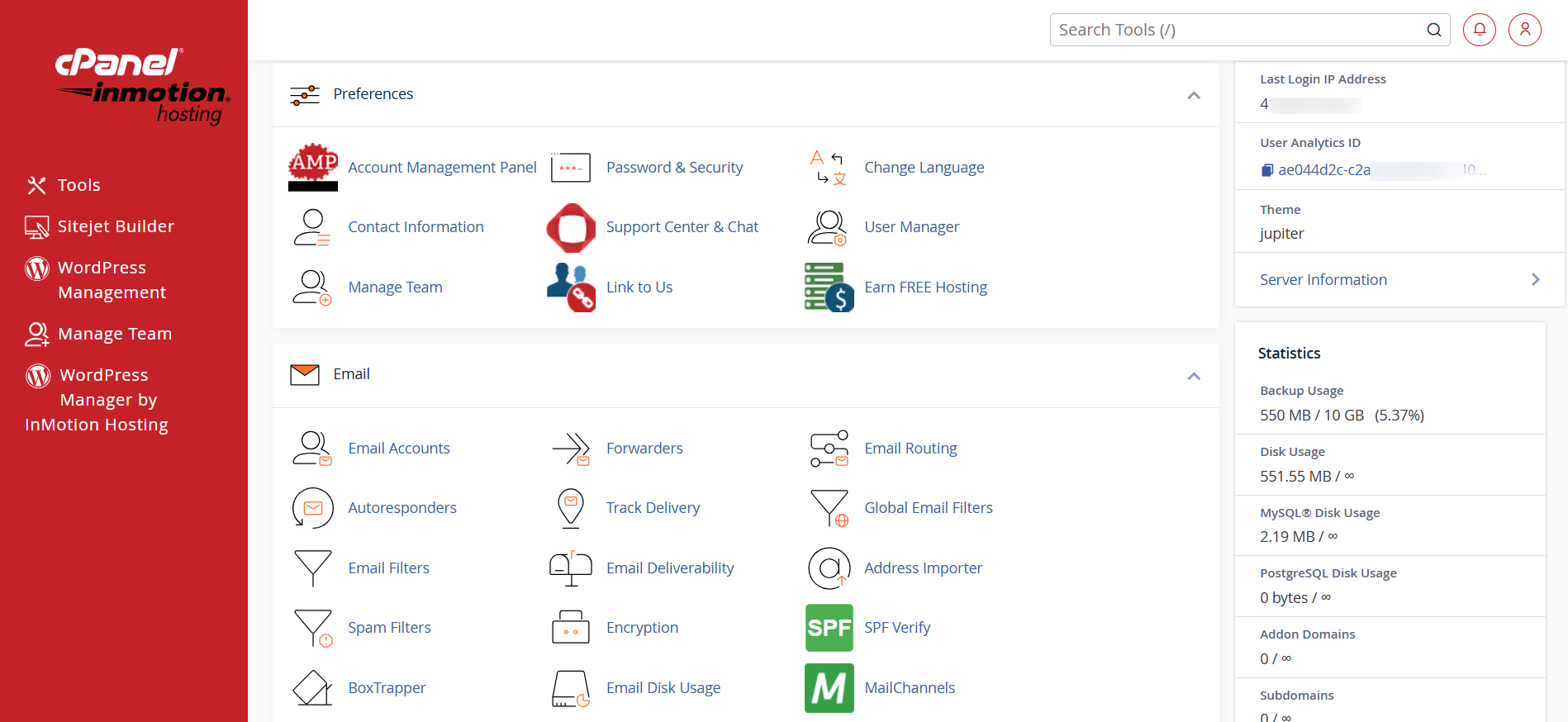The height and width of the screenshot is (722, 1568).
Task: Click the Spam Filters icon
Action: coord(313,628)
